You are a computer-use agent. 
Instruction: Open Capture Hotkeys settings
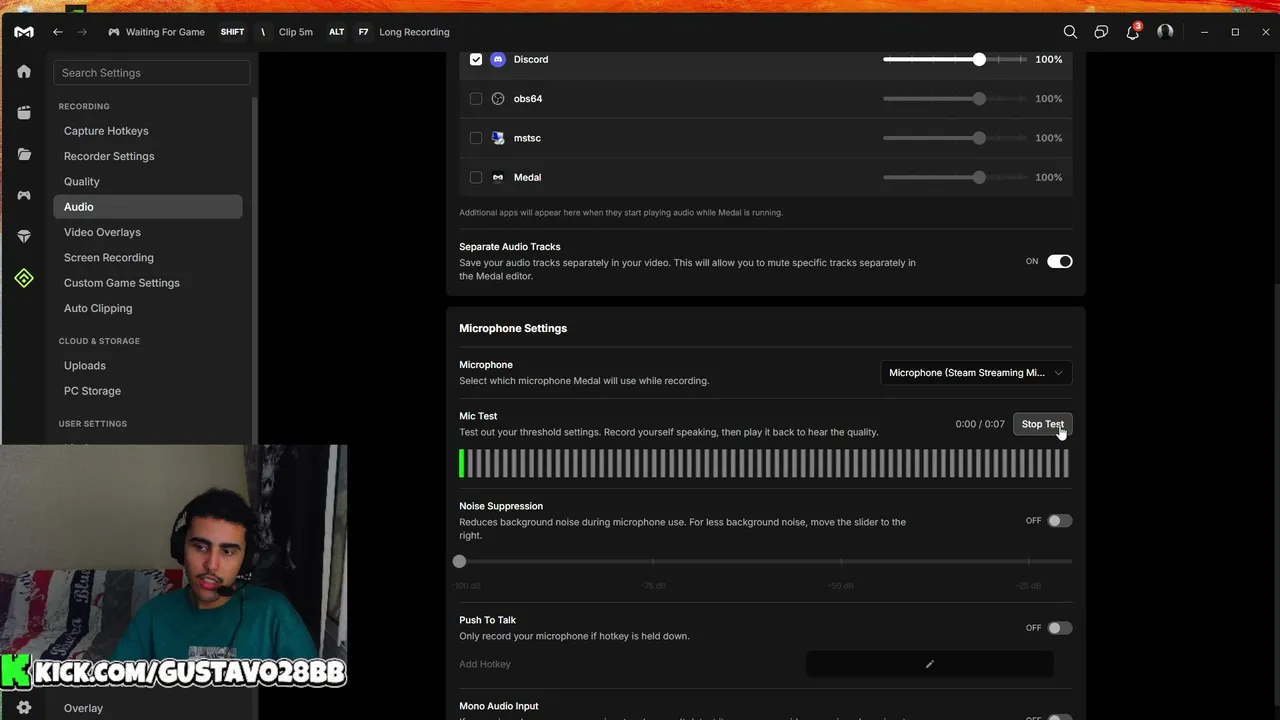tap(106, 131)
